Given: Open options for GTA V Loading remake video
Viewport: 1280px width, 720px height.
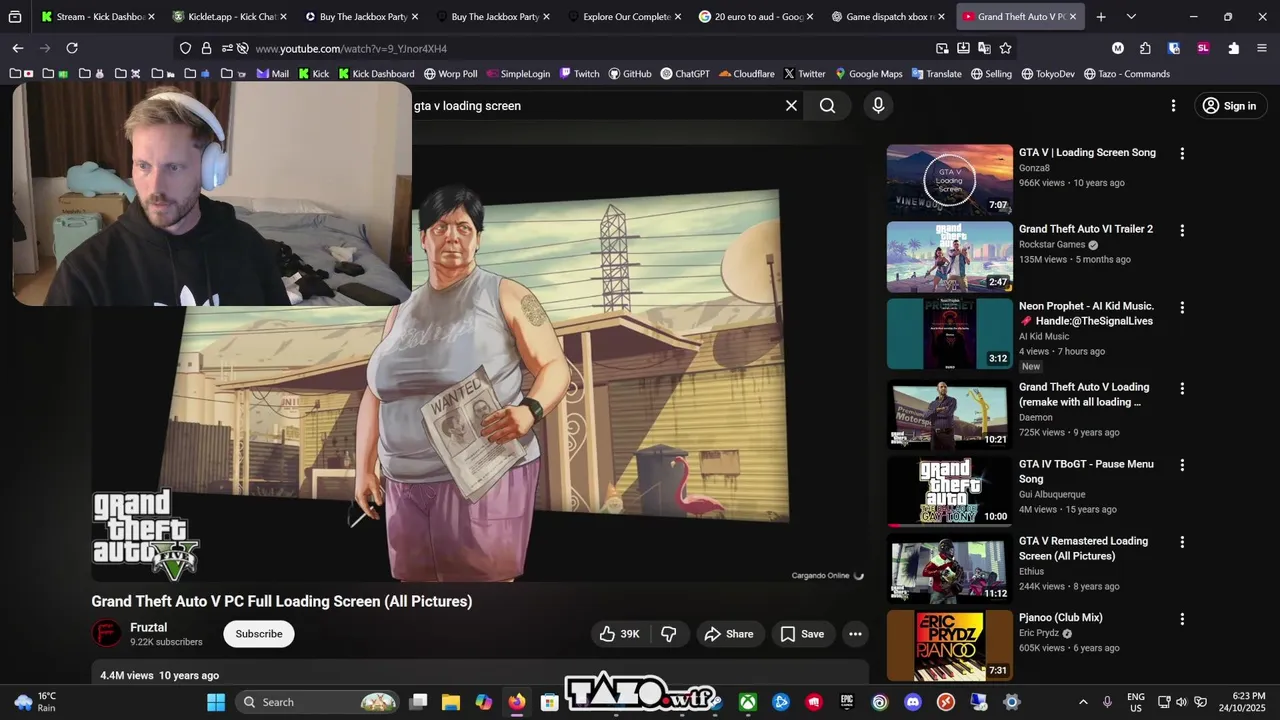Looking at the screenshot, I should coord(1182,388).
